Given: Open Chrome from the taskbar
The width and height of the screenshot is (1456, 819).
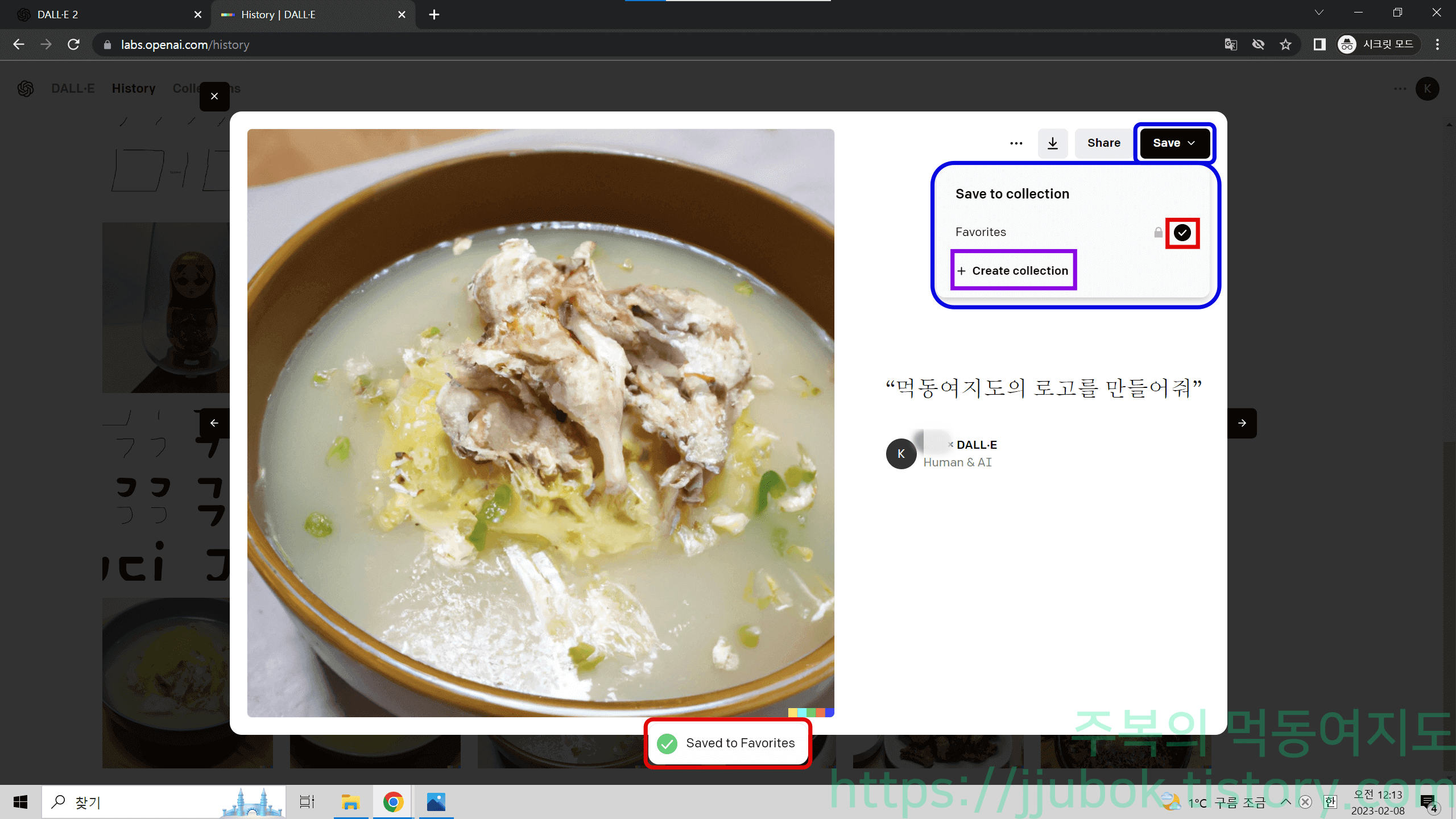Looking at the screenshot, I should click(x=392, y=802).
